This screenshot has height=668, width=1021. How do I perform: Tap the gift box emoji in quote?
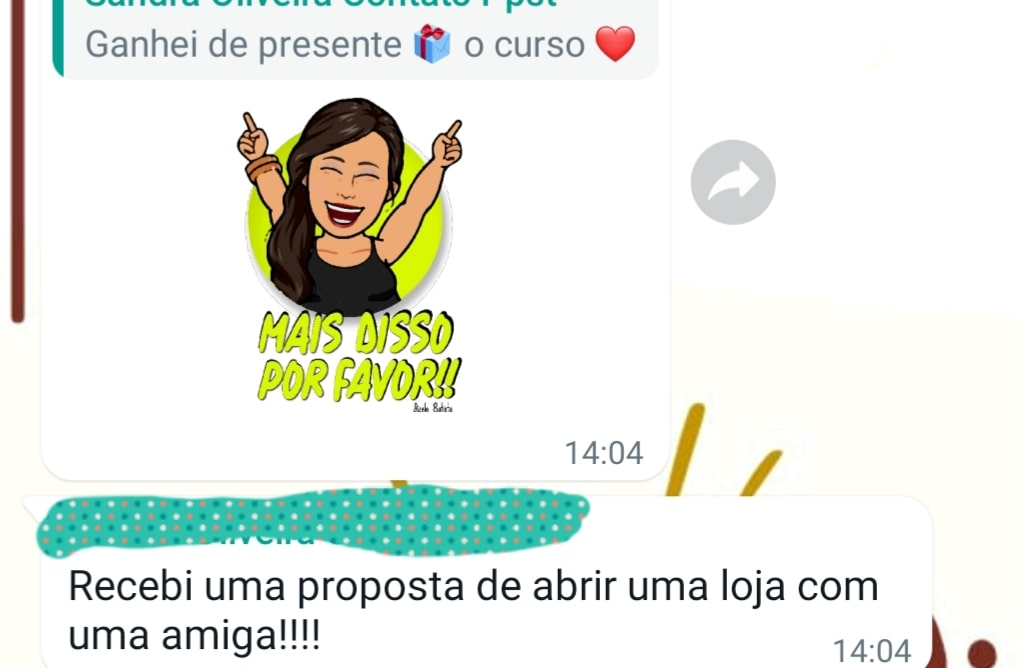[x=432, y=44]
